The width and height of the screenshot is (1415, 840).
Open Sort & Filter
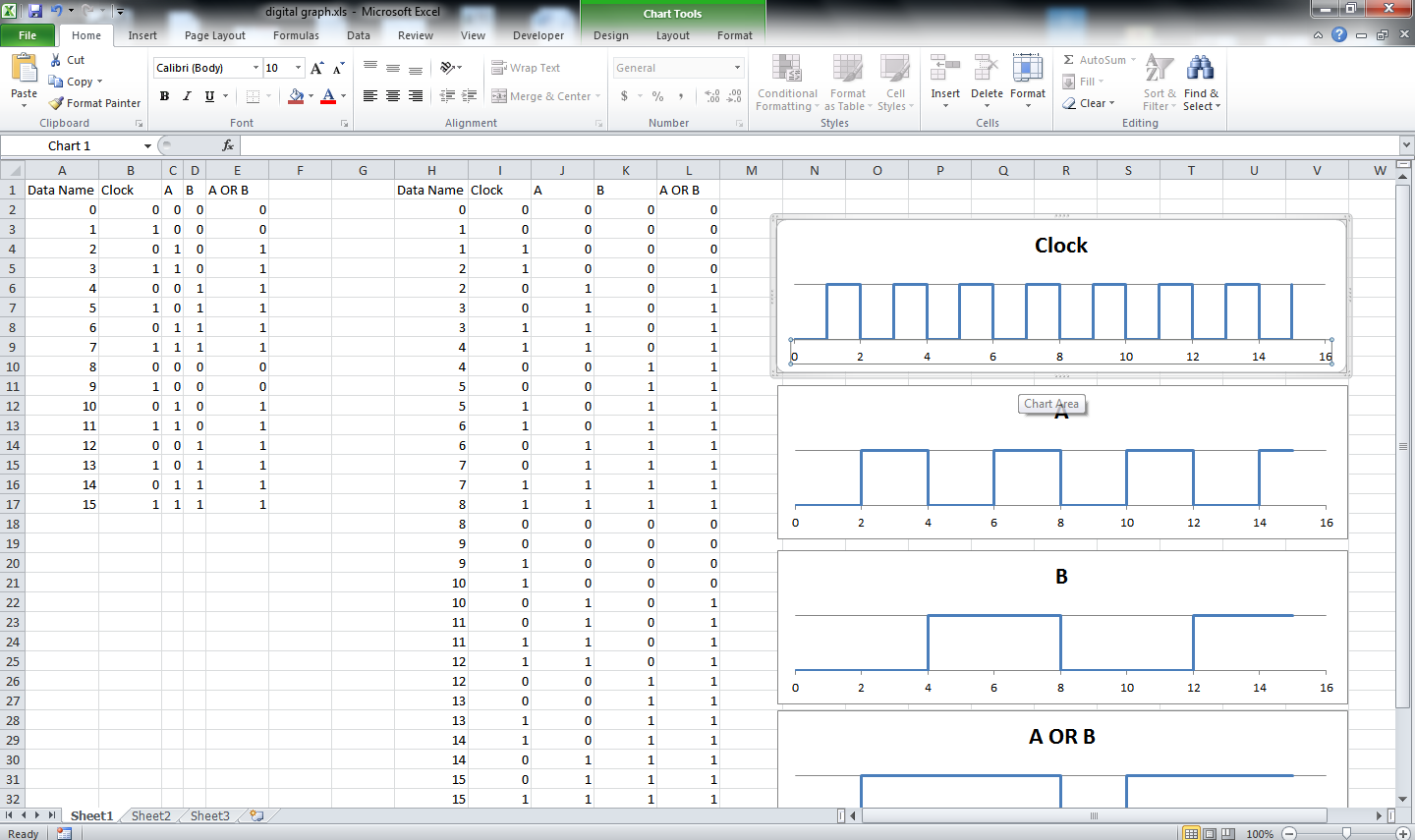click(1159, 84)
